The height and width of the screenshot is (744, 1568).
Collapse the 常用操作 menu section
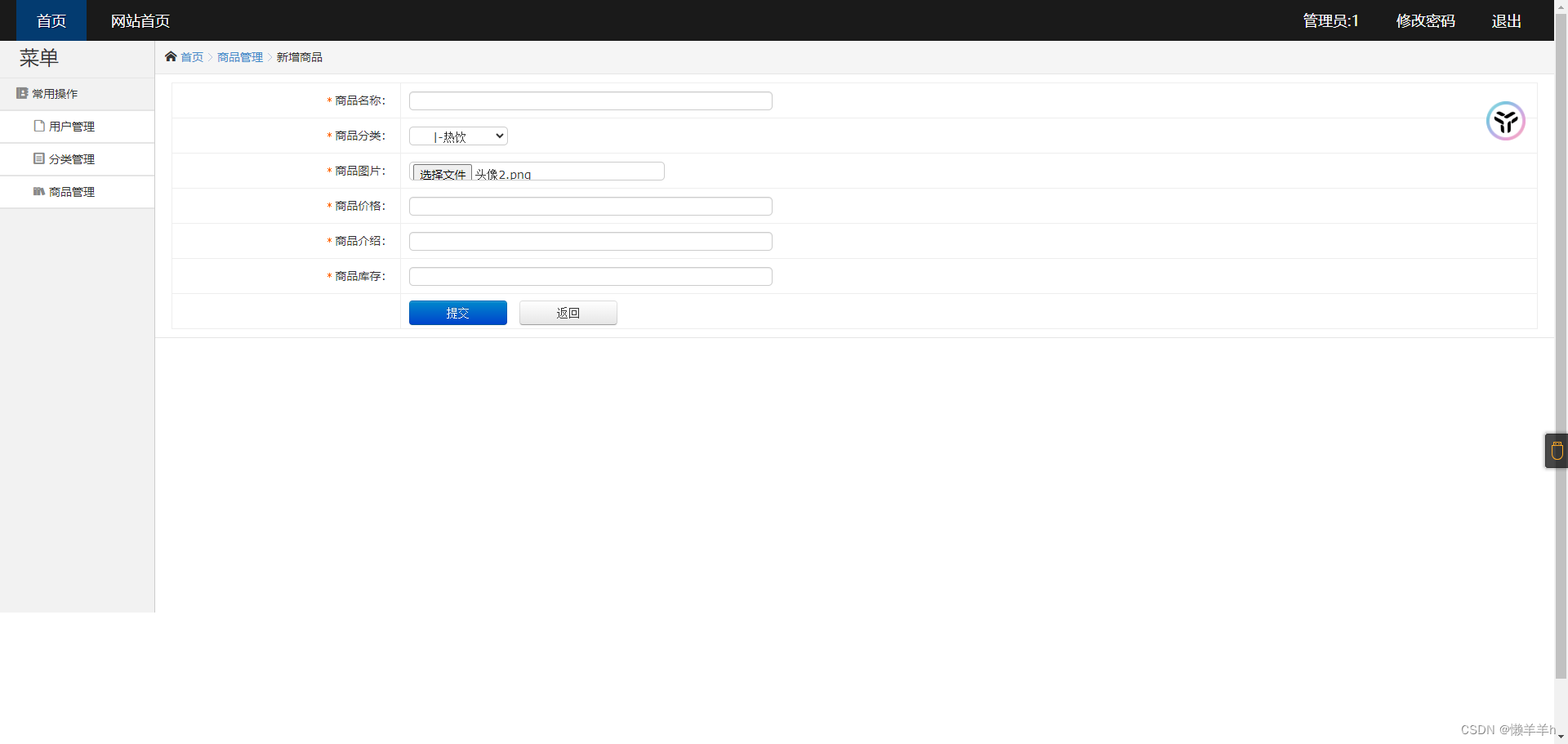[x=77, y=94]
